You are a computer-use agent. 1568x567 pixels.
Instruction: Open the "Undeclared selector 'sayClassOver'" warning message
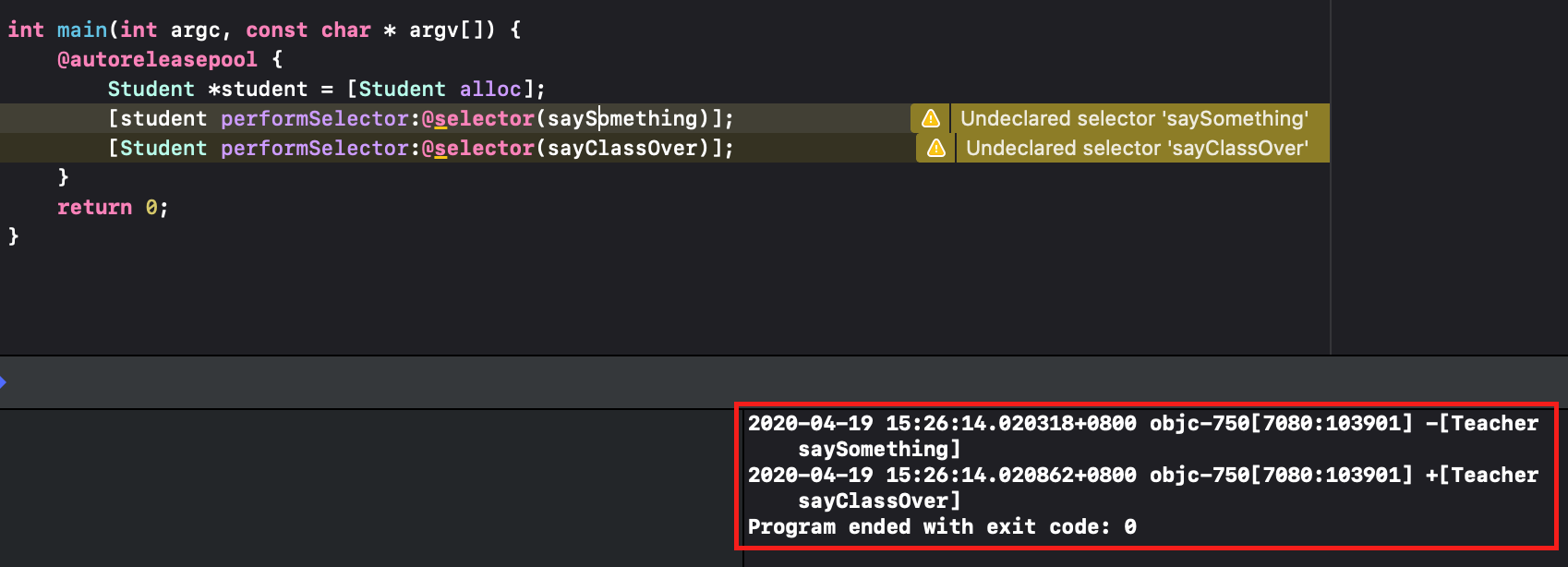(1137, 148)
